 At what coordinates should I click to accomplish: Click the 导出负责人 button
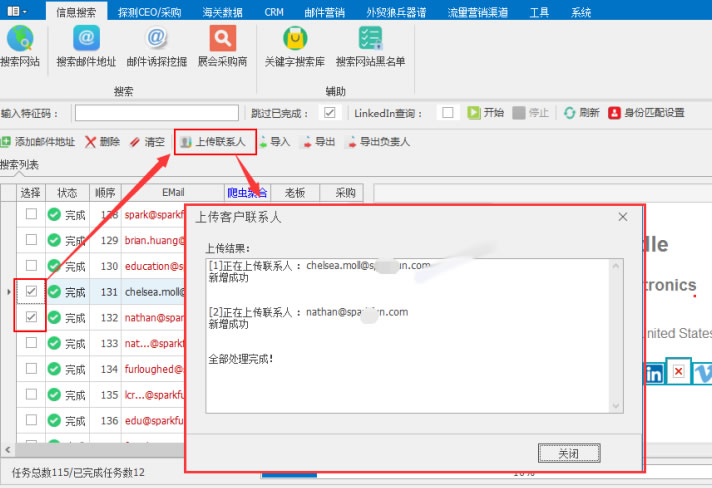(x=378, y=142)
